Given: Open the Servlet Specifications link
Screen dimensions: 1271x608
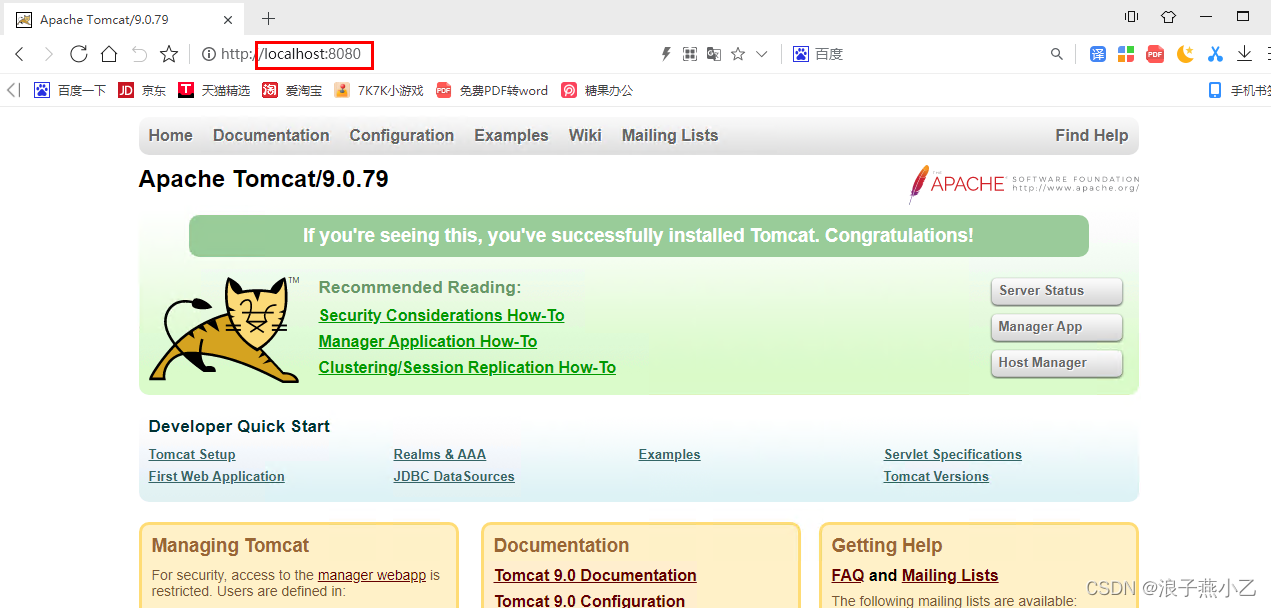Looking at the screenshot, I should 953,454.
